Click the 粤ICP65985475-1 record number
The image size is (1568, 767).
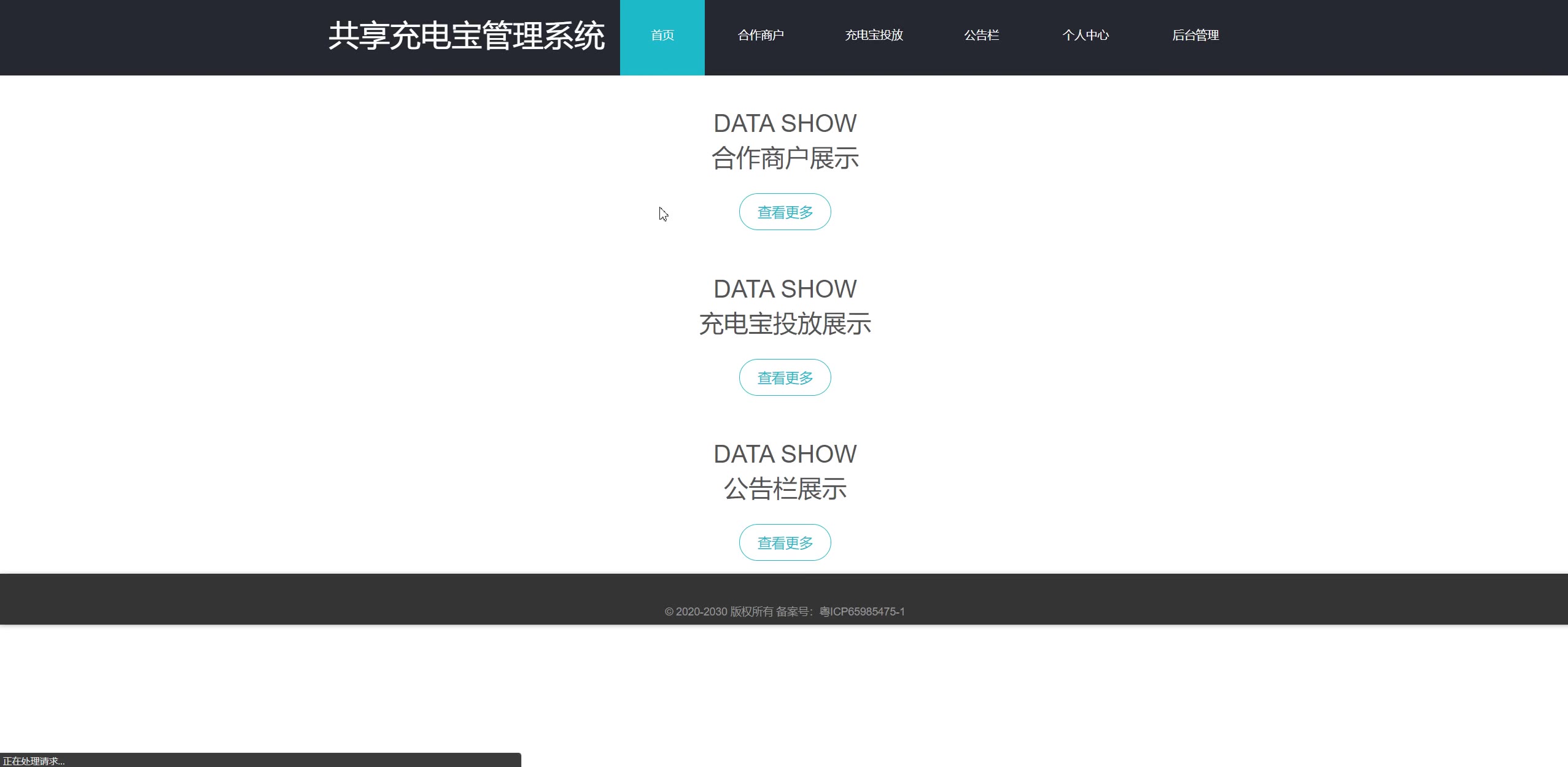[x=861, y=612]
